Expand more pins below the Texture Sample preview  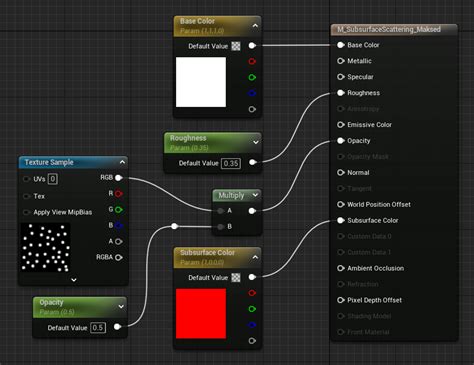click(74, 280)
